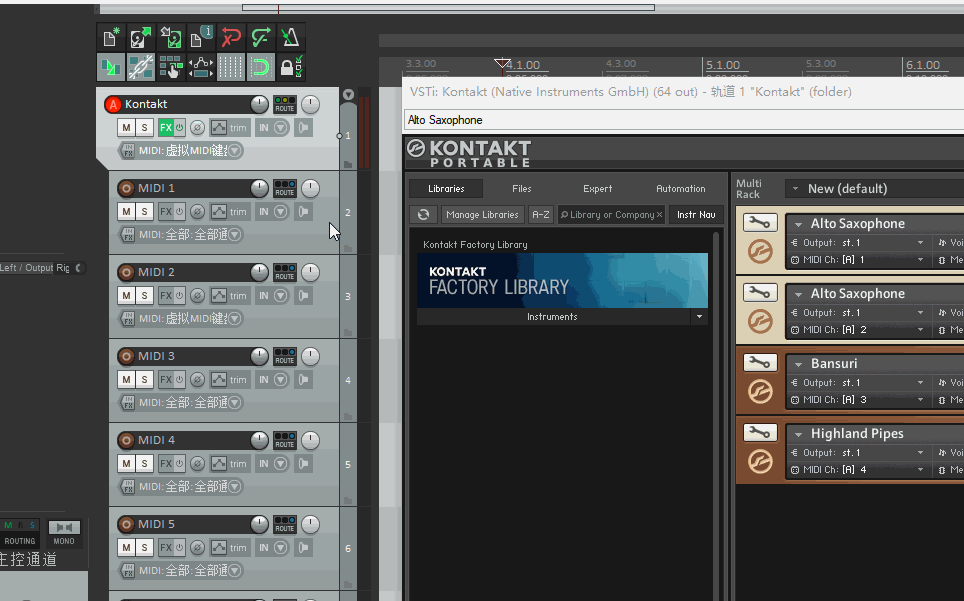This screenshot has width=964, height=601.
Task: Click the pan knob on MIDI 2 track
Action: 310,272
